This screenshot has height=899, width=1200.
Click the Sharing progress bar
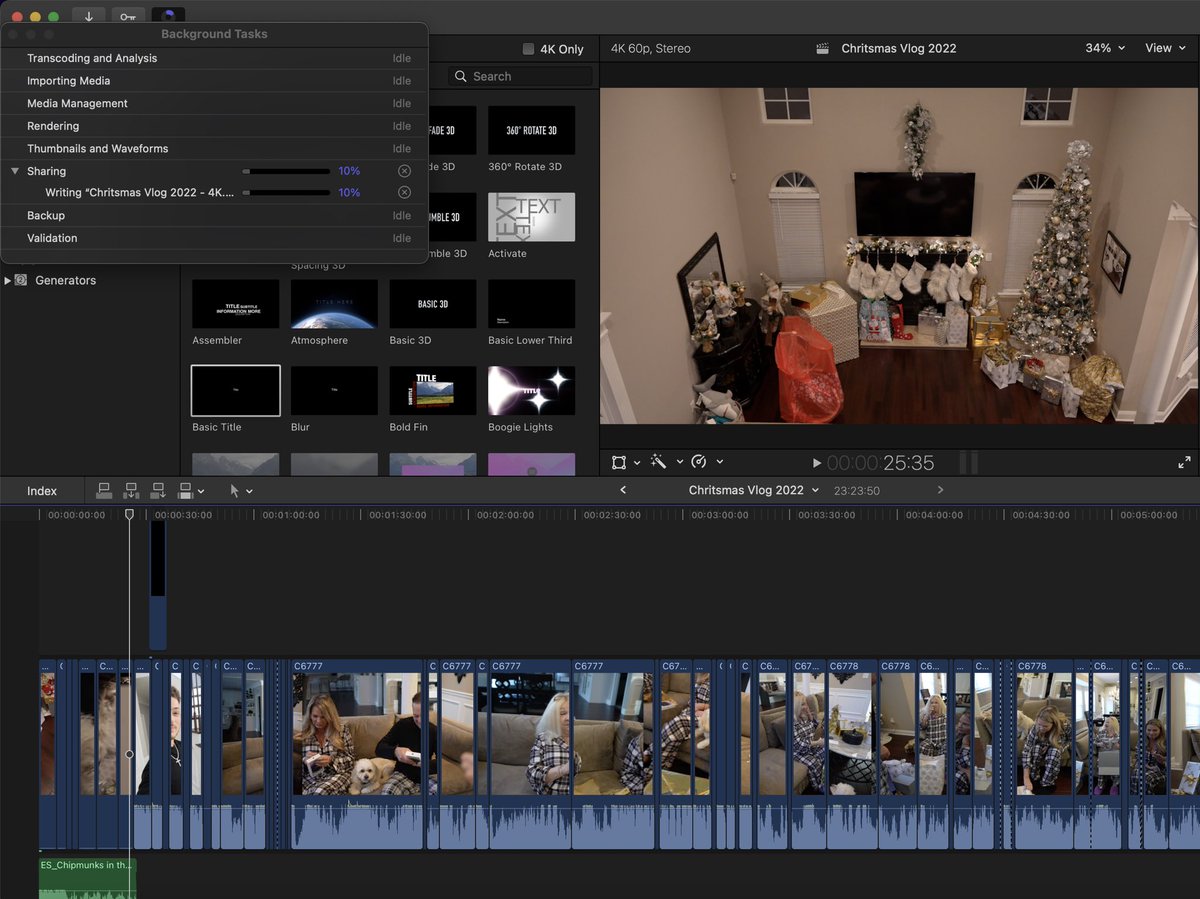[x=286, y=171]
